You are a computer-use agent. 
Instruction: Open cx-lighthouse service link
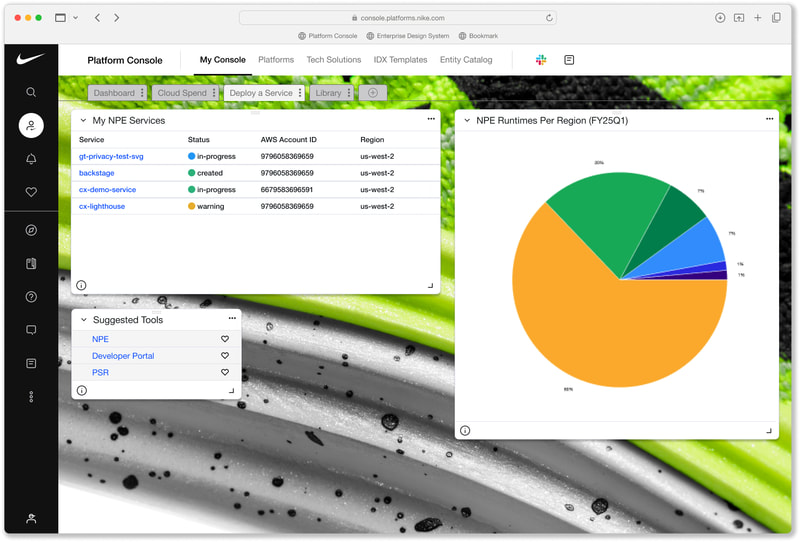[x=102, y=206]
